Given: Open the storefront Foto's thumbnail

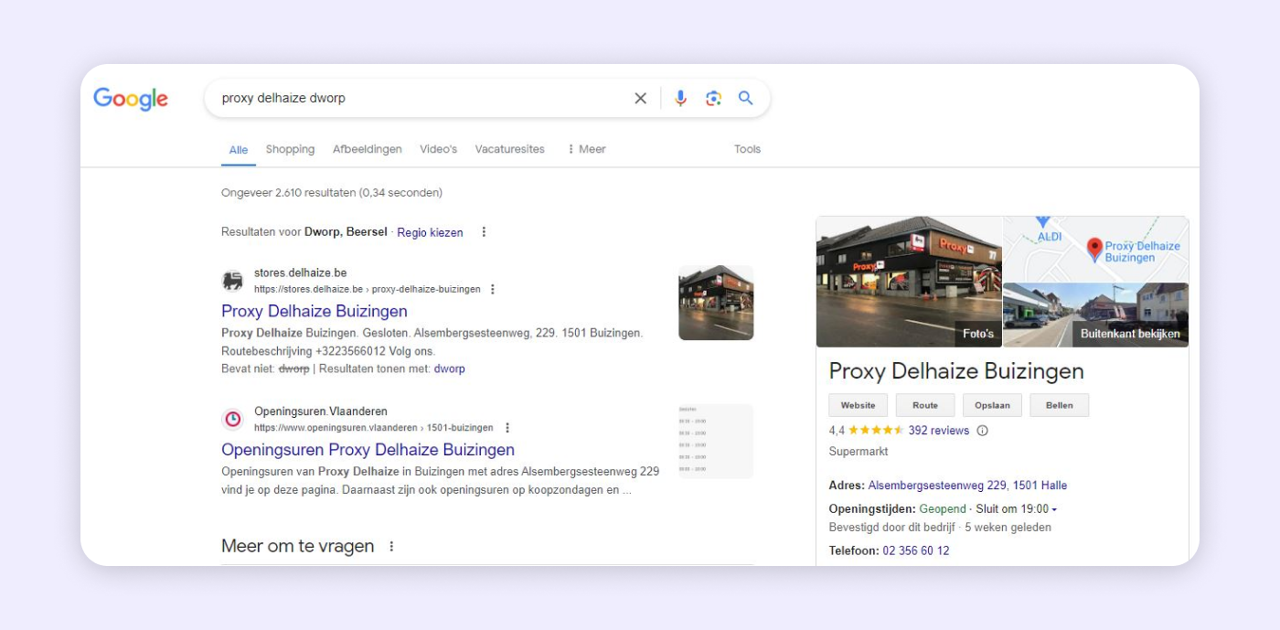Looking at the screenshot, I should click(909, 282).
